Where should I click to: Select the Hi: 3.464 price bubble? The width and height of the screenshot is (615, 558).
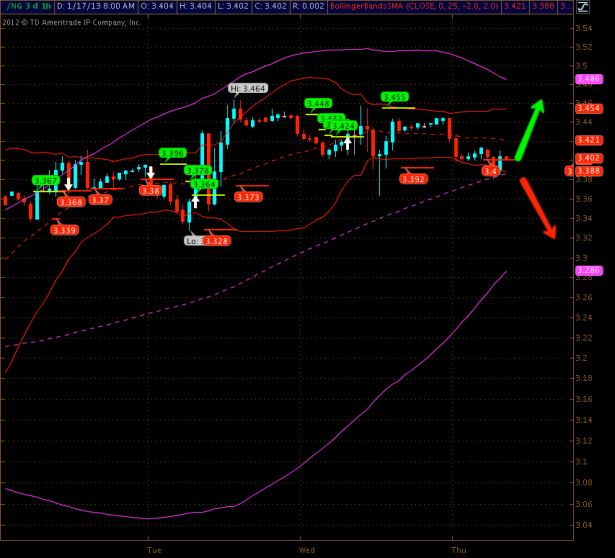(x=248, y=88)
